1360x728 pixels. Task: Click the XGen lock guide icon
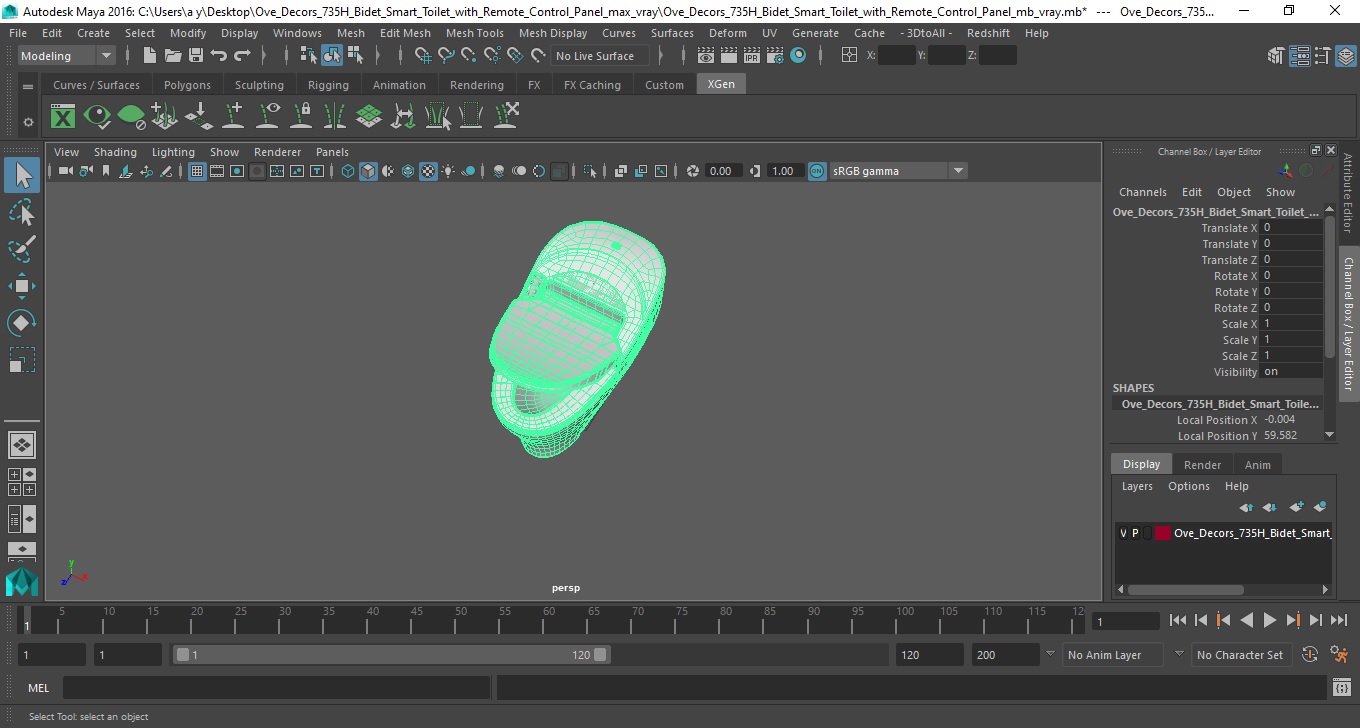click(x=301, y=117)
